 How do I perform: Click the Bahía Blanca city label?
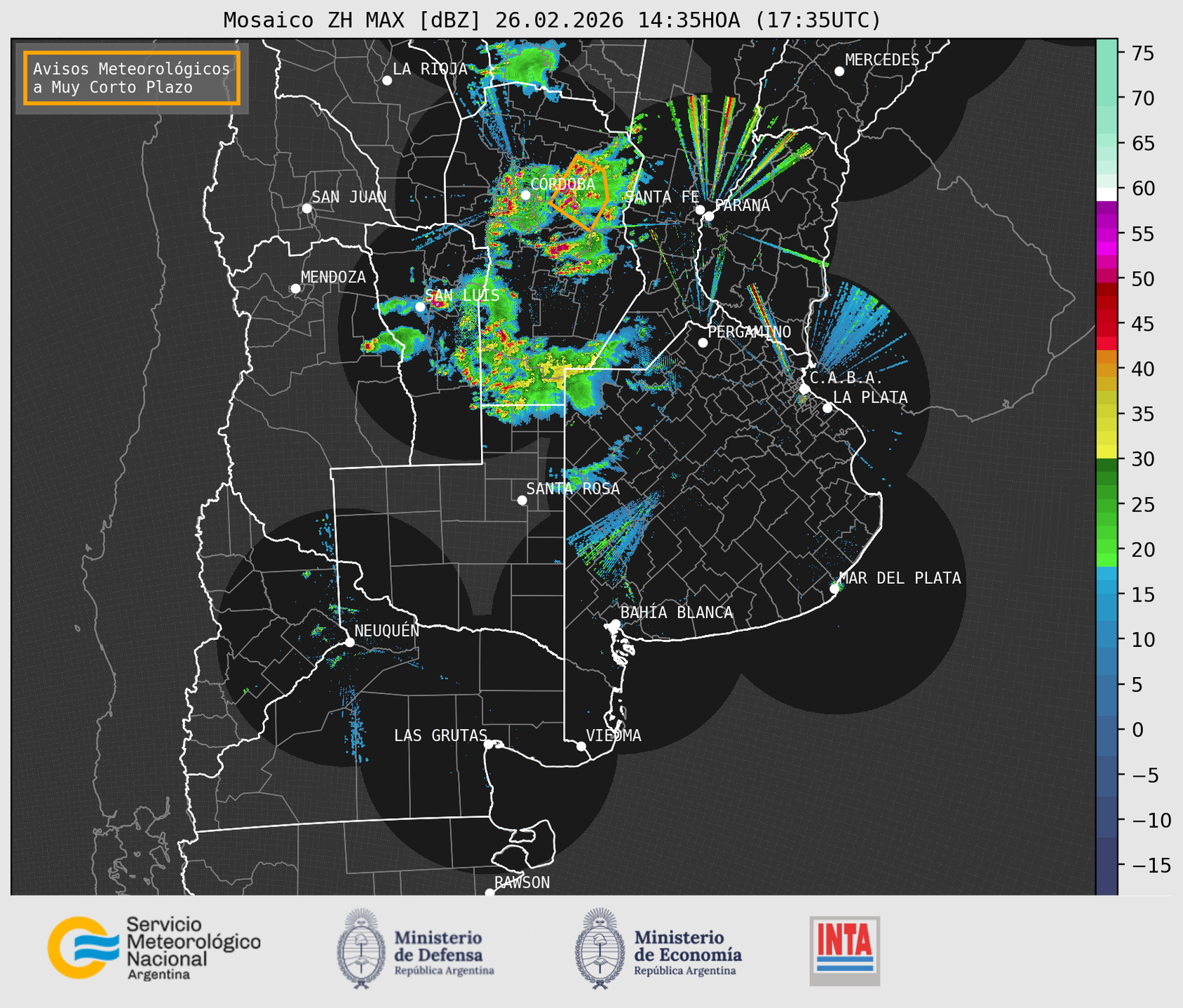(x=676, y=613)
